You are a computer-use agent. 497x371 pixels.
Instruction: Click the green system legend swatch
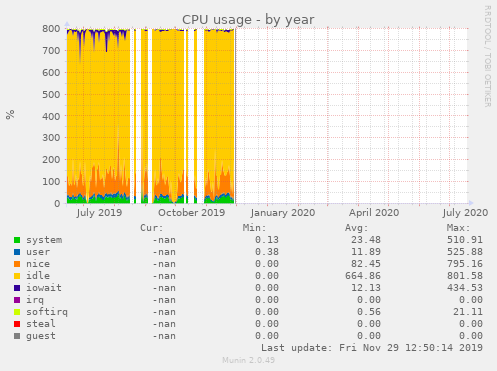click(x=17, y=240)
